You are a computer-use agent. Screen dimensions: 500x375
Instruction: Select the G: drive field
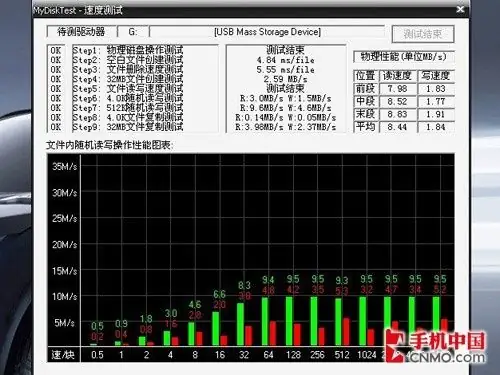pos(133,32)
